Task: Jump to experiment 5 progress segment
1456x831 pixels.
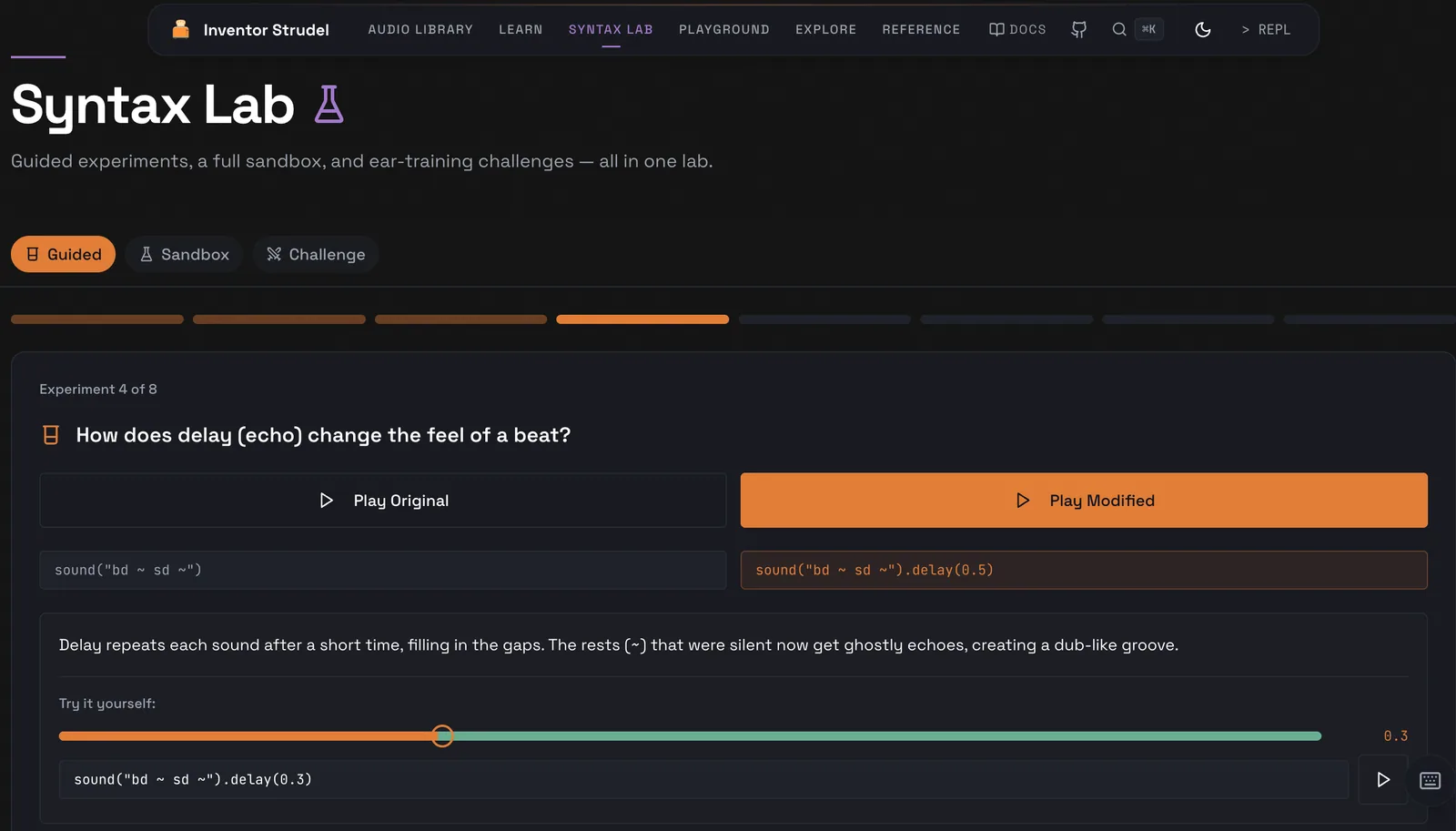Action: 824,319
